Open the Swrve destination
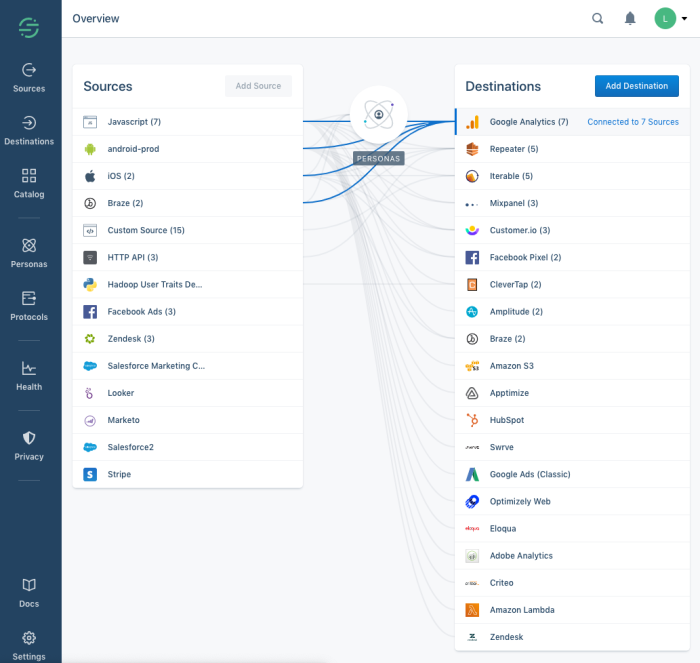Screen dimensions: 700x663 [x=572, y=447]
